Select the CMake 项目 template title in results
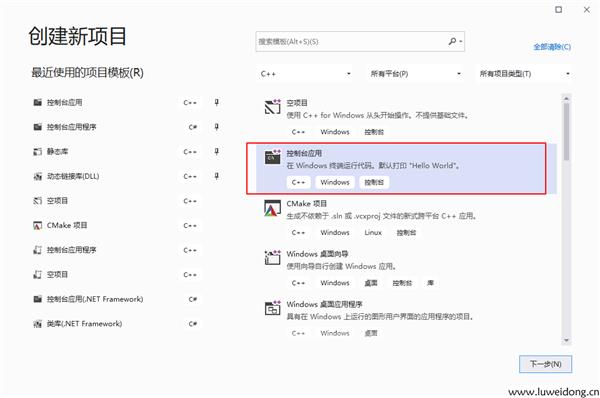Screen dimensions: 600x398 click(x=307, y=204)
